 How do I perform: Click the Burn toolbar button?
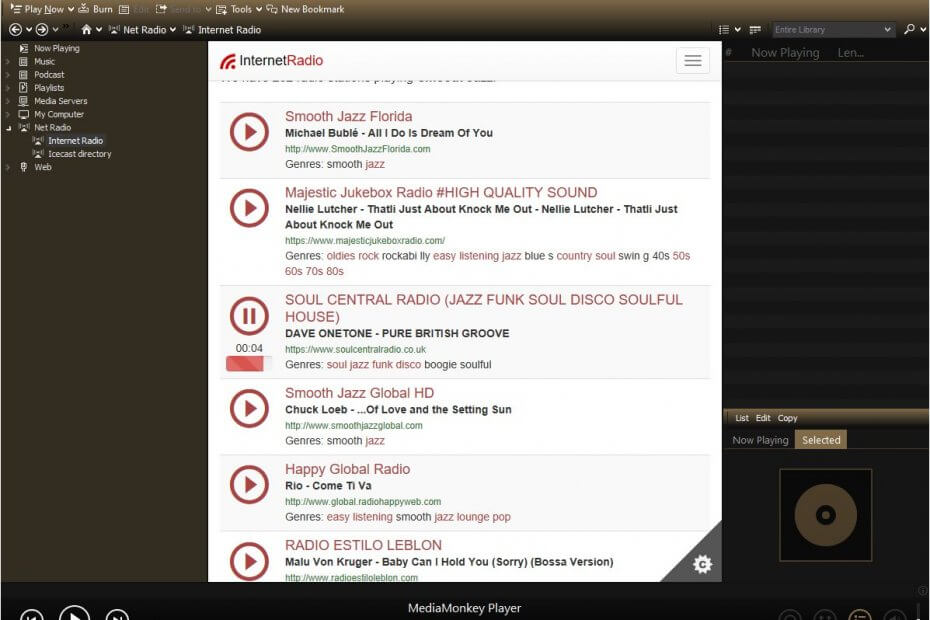(95, 9)
